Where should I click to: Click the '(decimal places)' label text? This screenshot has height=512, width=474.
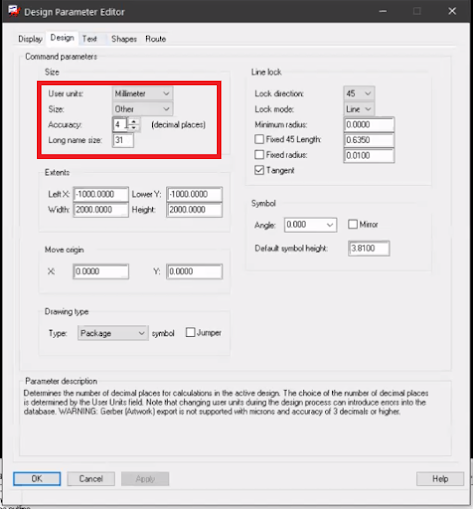click(x=178, y=125)
